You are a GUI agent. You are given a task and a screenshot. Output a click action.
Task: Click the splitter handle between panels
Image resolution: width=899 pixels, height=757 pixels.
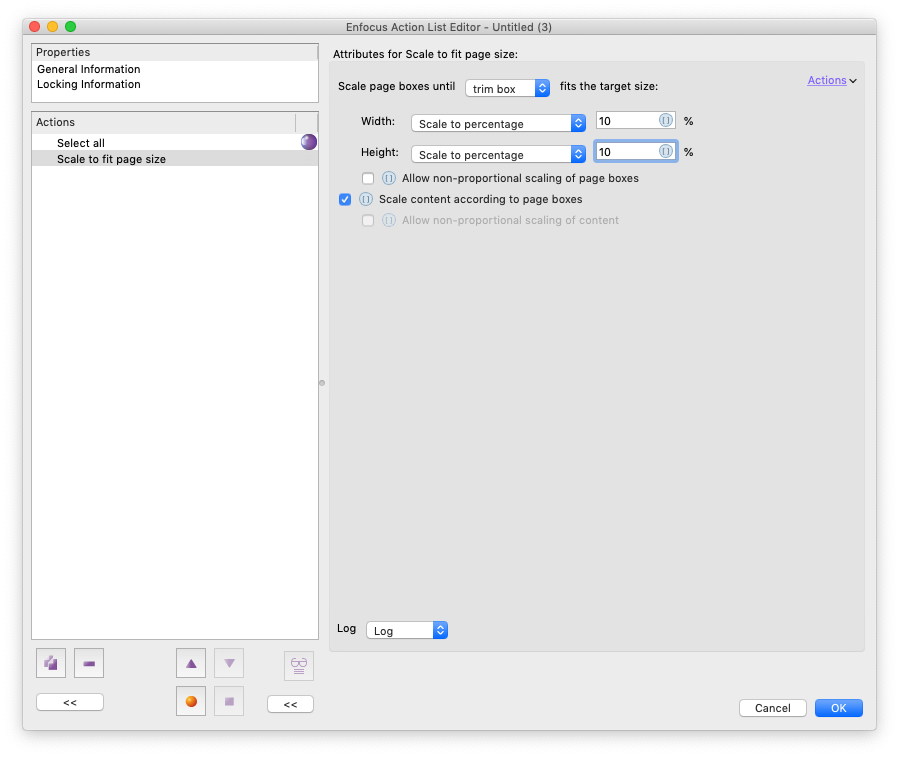pyautogui.click(x=322, y=383)
